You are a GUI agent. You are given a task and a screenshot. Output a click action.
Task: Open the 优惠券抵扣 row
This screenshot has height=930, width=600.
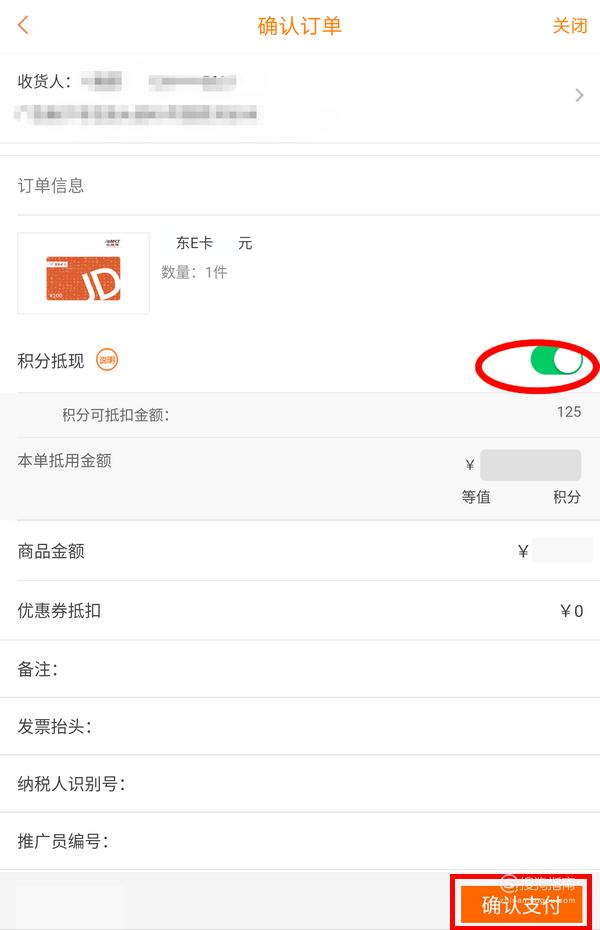[300, 610]
